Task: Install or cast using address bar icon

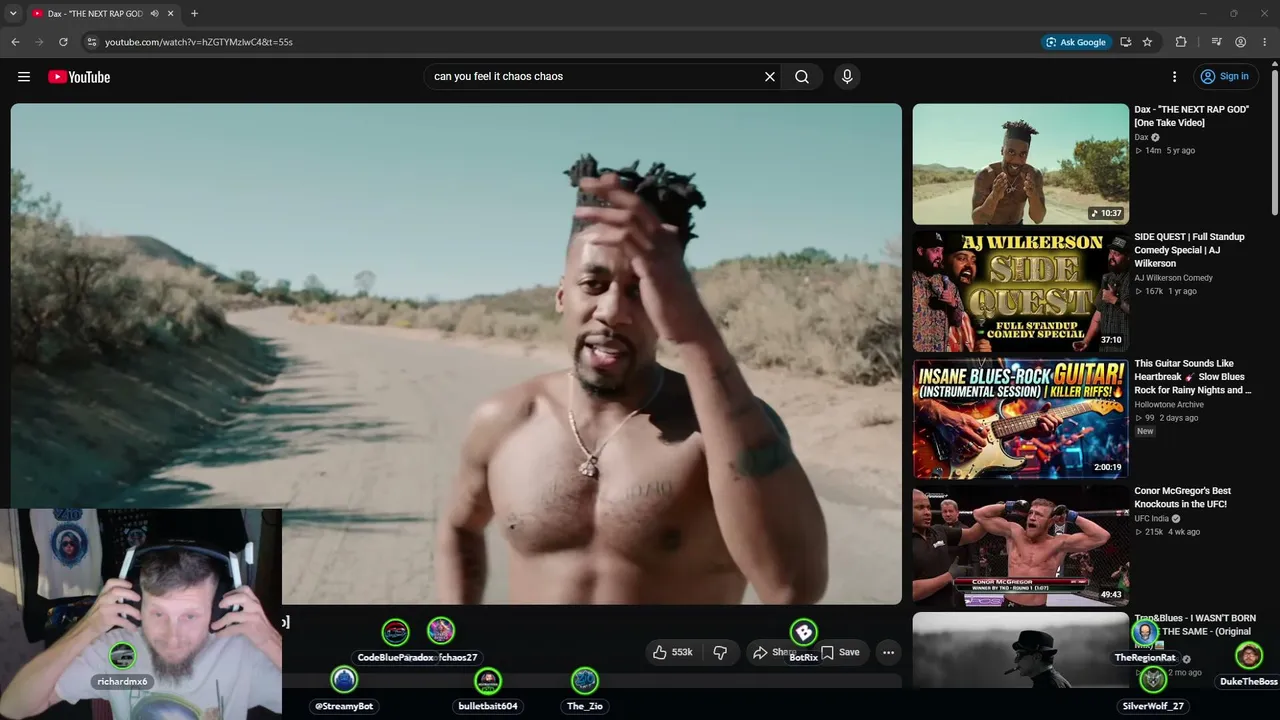Action: pyautogui.click(x=1126, y=42)
